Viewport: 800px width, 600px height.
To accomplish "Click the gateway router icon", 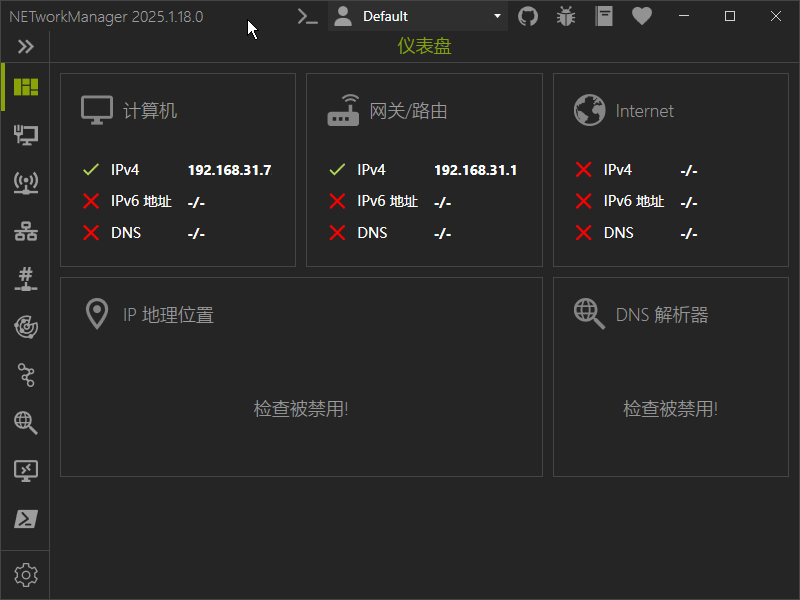I will click(x=343, y=110).
